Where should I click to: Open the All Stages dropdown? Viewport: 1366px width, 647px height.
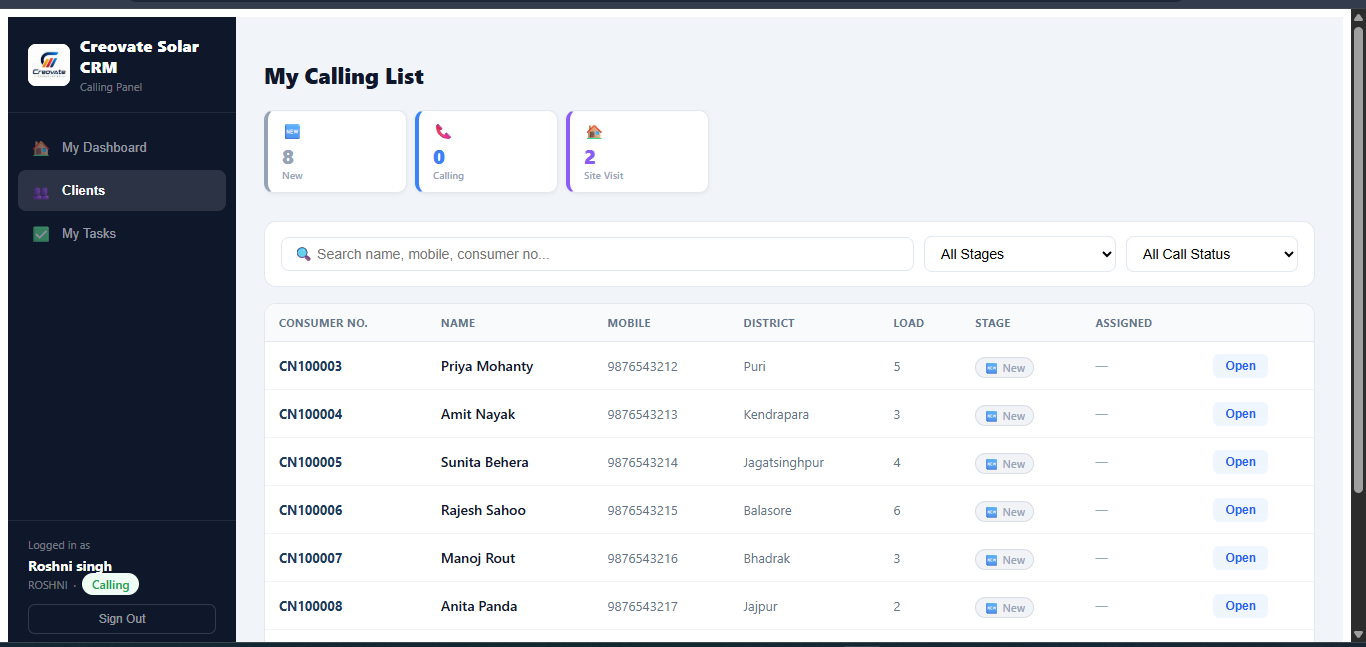coord(1020,254)
